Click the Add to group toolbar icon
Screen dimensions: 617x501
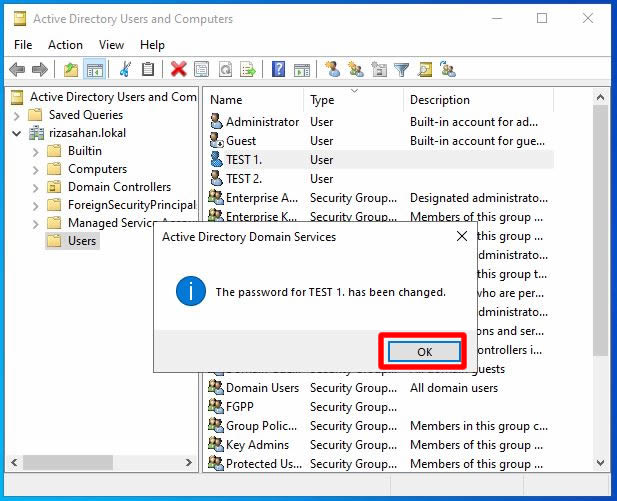448,69
